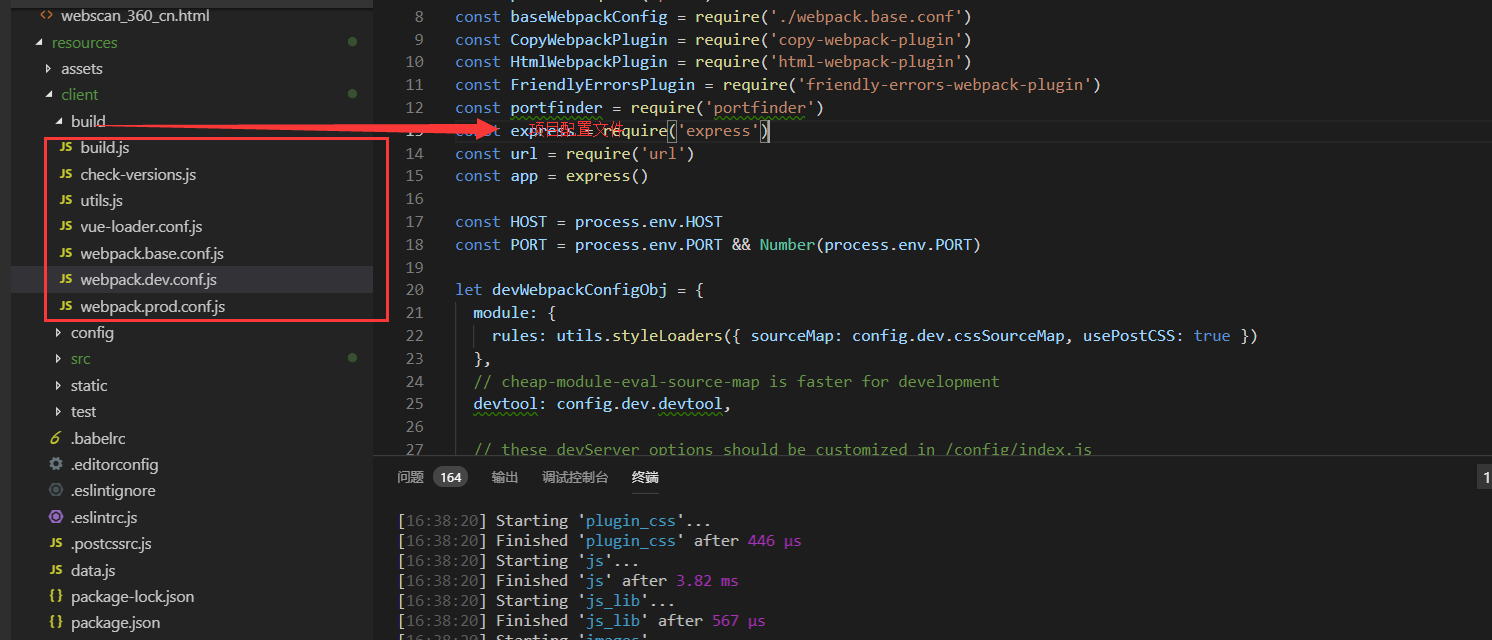Image resolution: width=1492 pixels, height=640 pixels.
Task: Click the JS icon beside webpack.base.conf.js
Action: 66,253
